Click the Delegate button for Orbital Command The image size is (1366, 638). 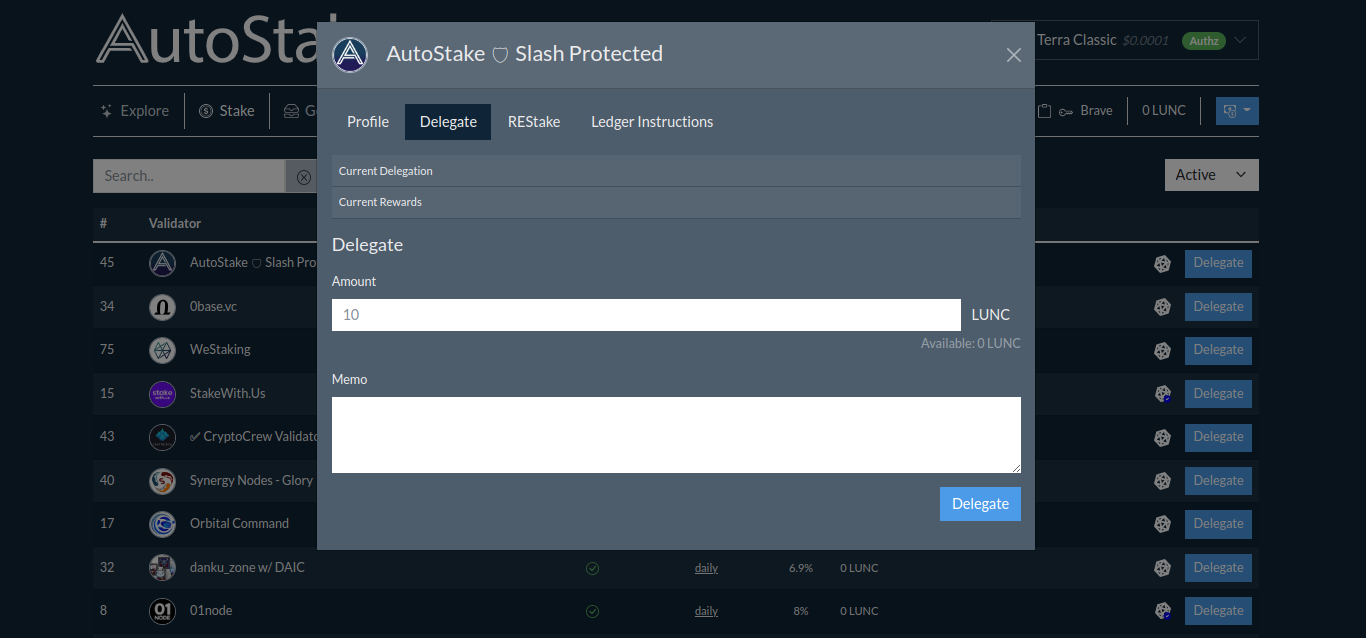(1218, 524)
